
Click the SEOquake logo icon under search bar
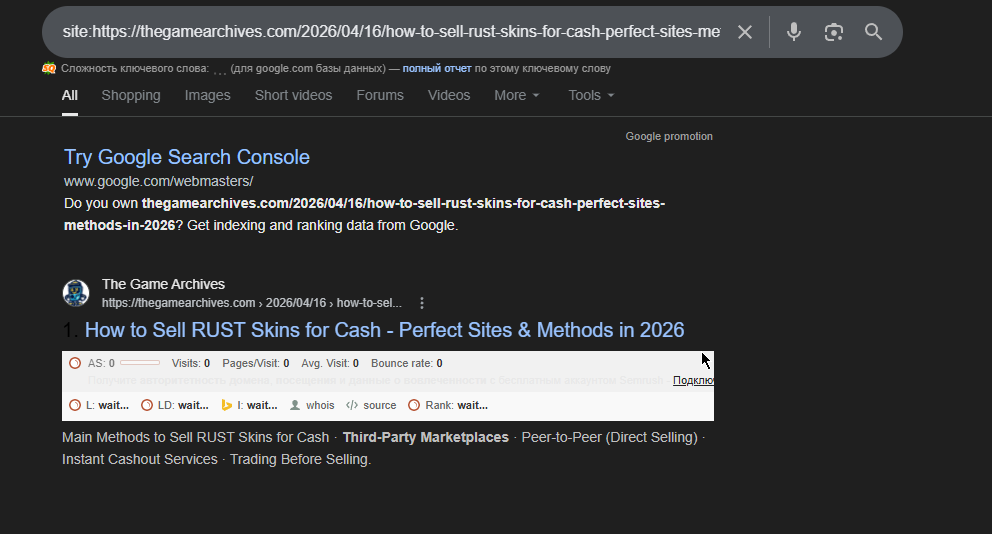tap(49, 68)
